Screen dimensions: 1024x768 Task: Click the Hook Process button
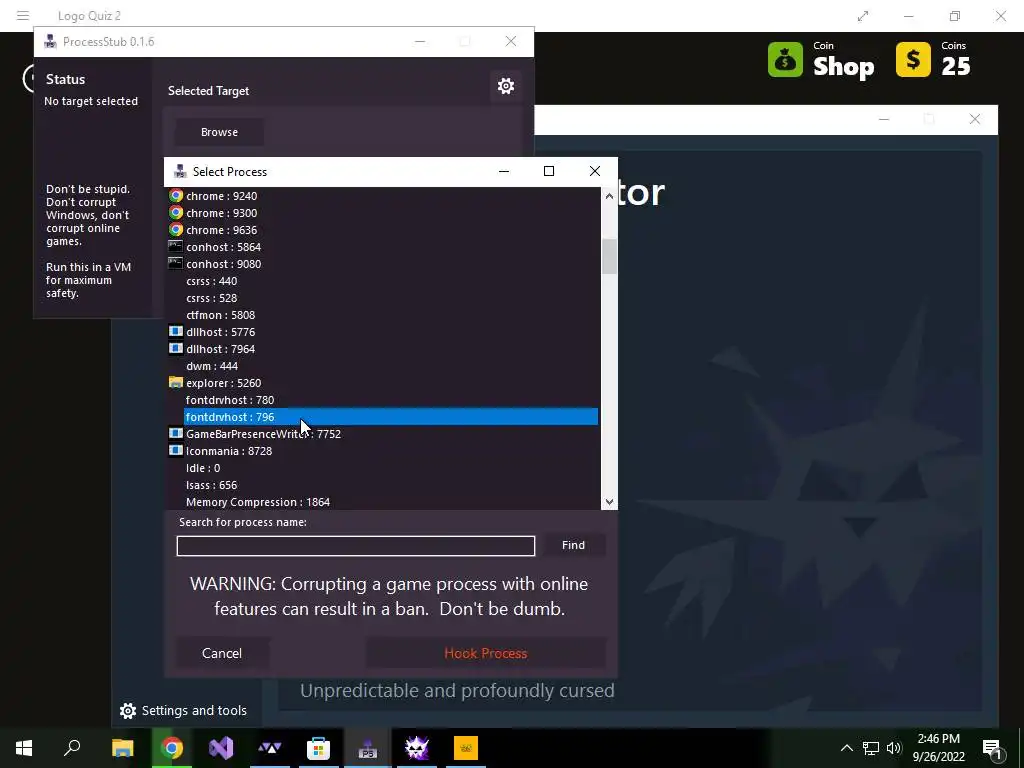(x=485, y=653)
